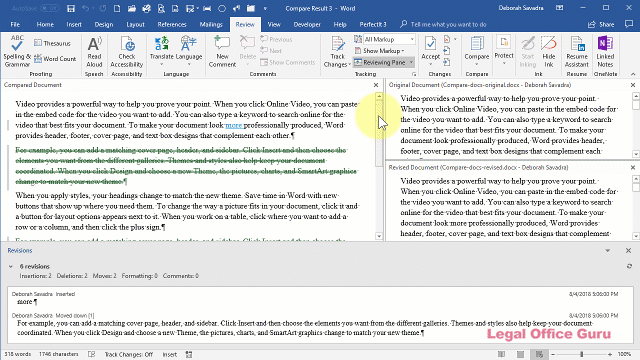The image size is (640, 360).
Task: Open the Resume Assistant
Action: click(576, 51)
